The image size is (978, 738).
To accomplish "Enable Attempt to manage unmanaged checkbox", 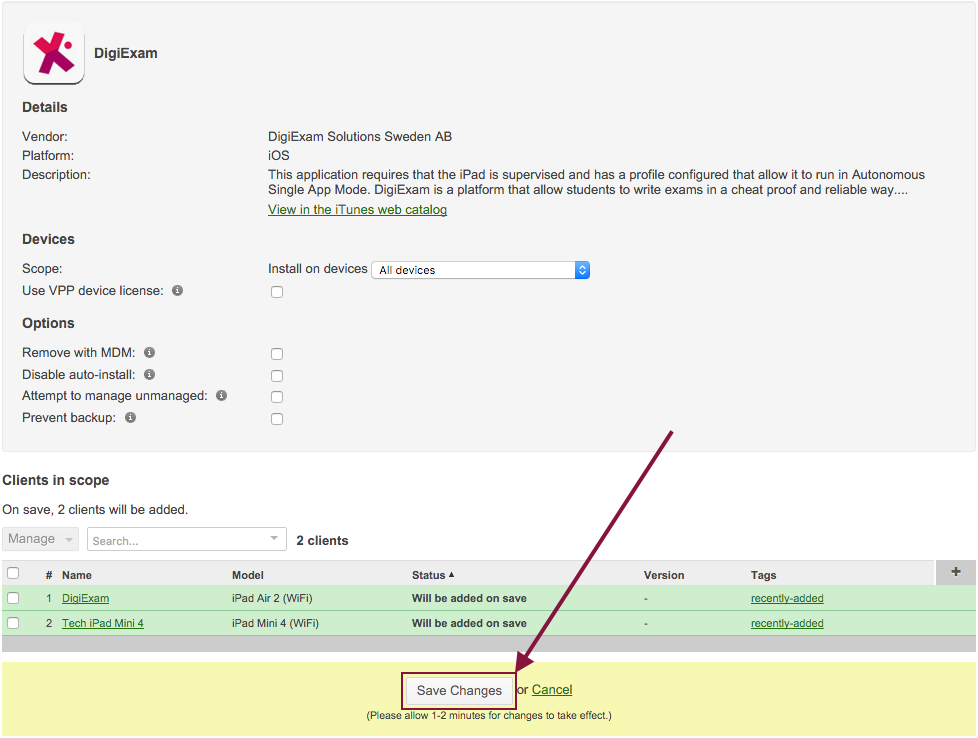I will click(x=277, y=397).
